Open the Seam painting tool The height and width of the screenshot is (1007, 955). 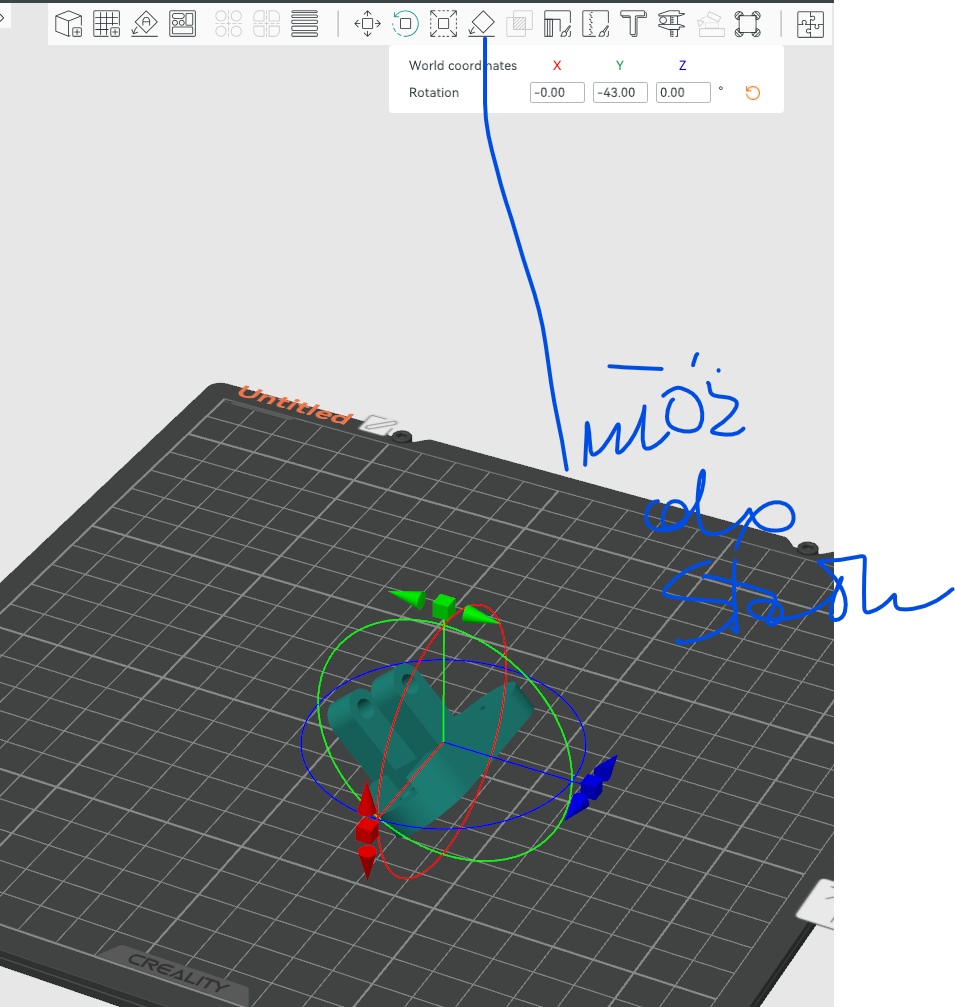click(596, 24)
